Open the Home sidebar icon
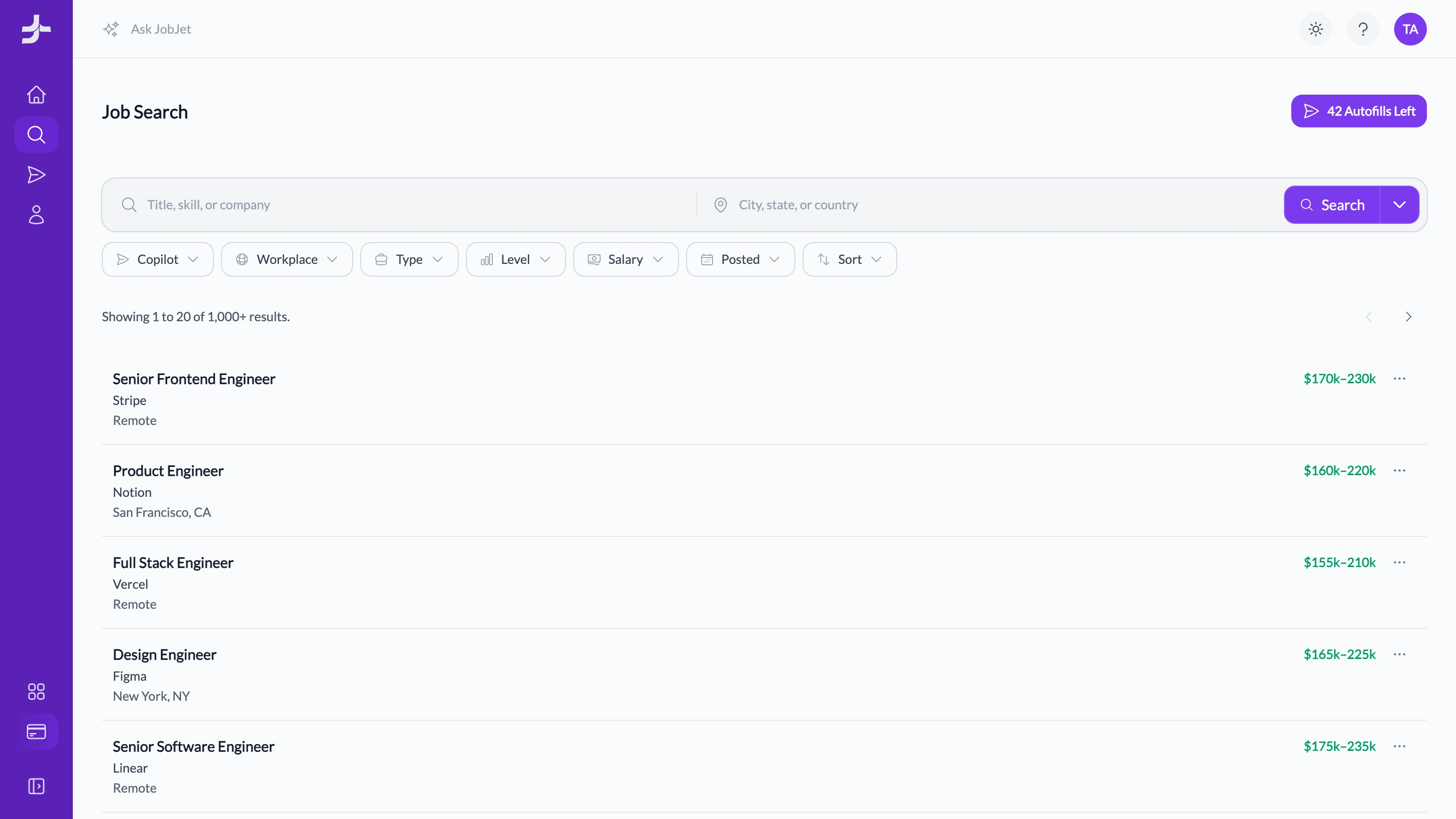This screenshot has width=1456, height=819. click(x=36, y=94)
